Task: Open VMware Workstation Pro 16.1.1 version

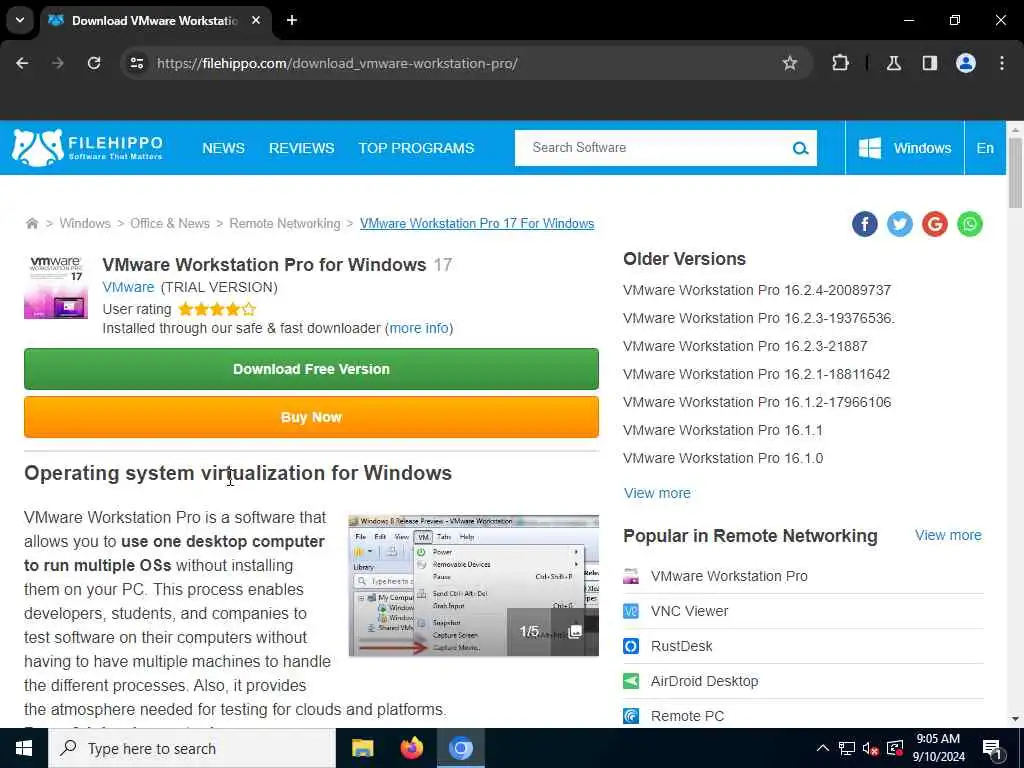Action: coord(723,430)
